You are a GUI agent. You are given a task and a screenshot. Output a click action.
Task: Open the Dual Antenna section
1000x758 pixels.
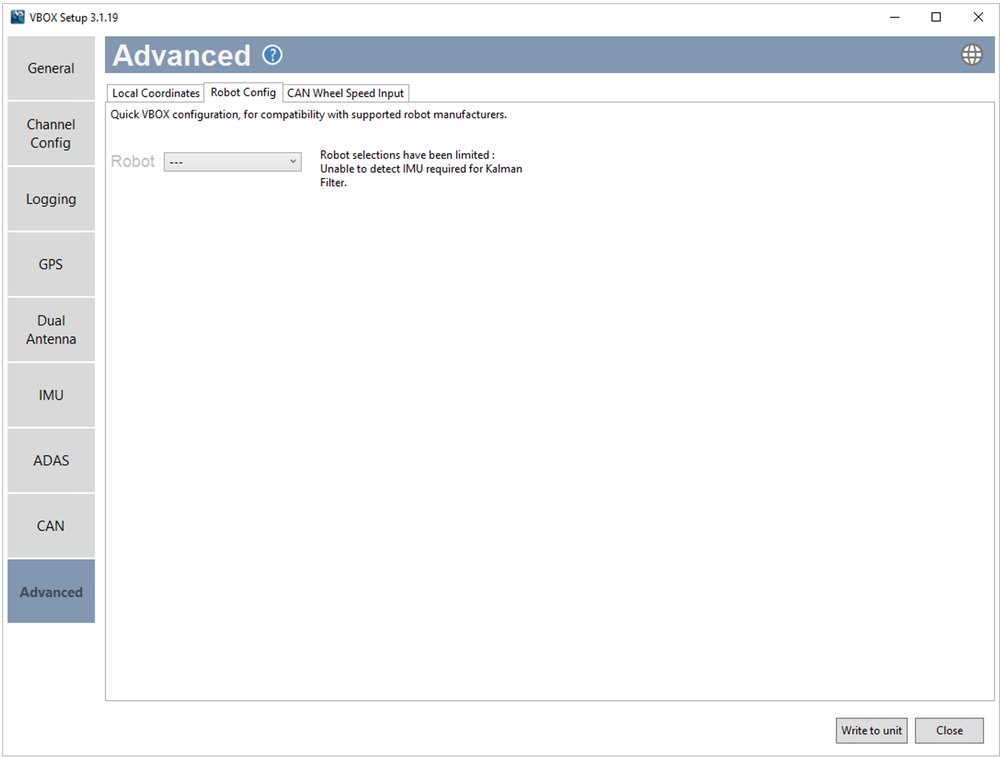point(50,329)
